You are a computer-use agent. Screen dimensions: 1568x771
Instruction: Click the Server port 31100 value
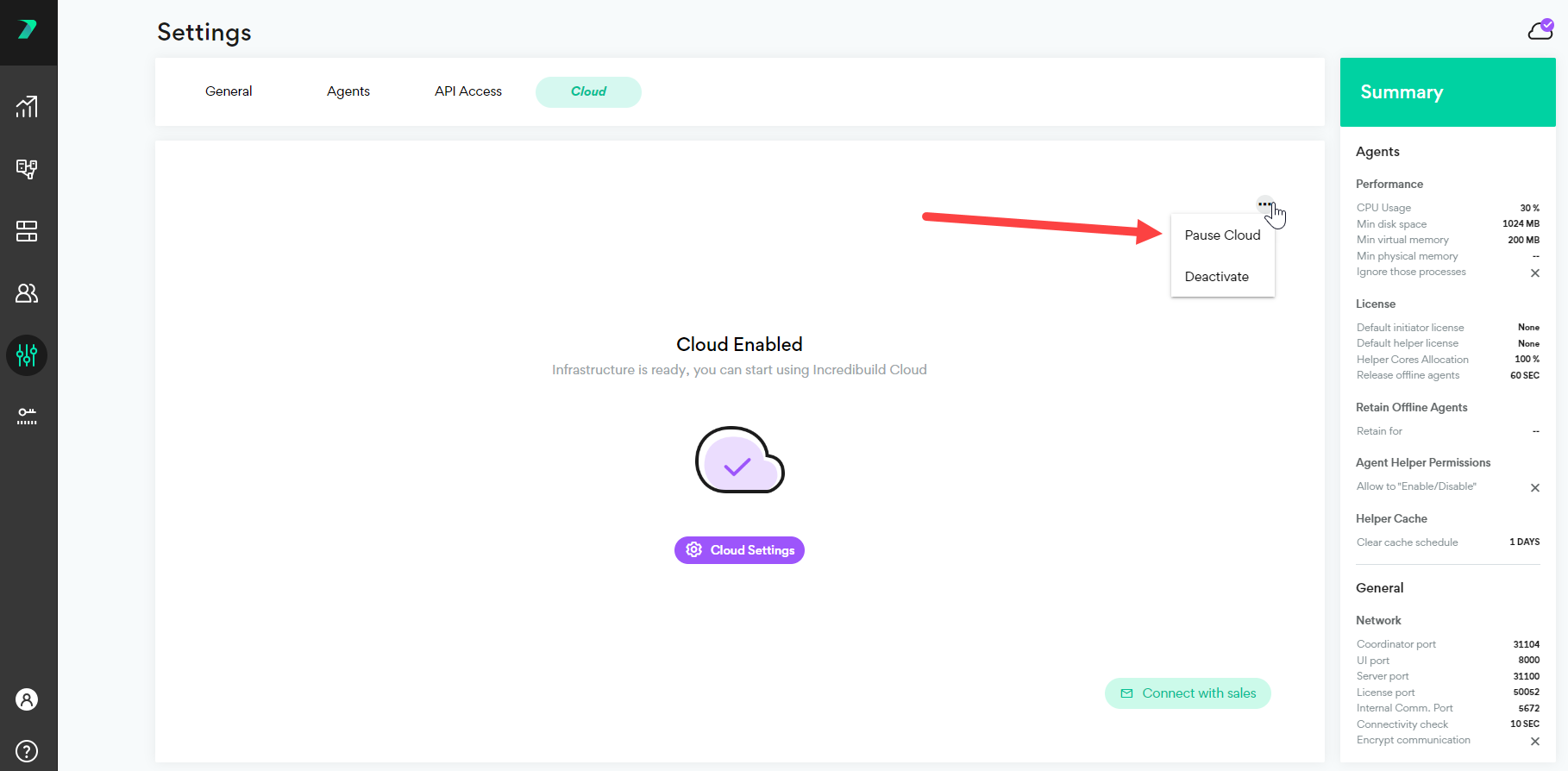click(x=1526, y=676)
